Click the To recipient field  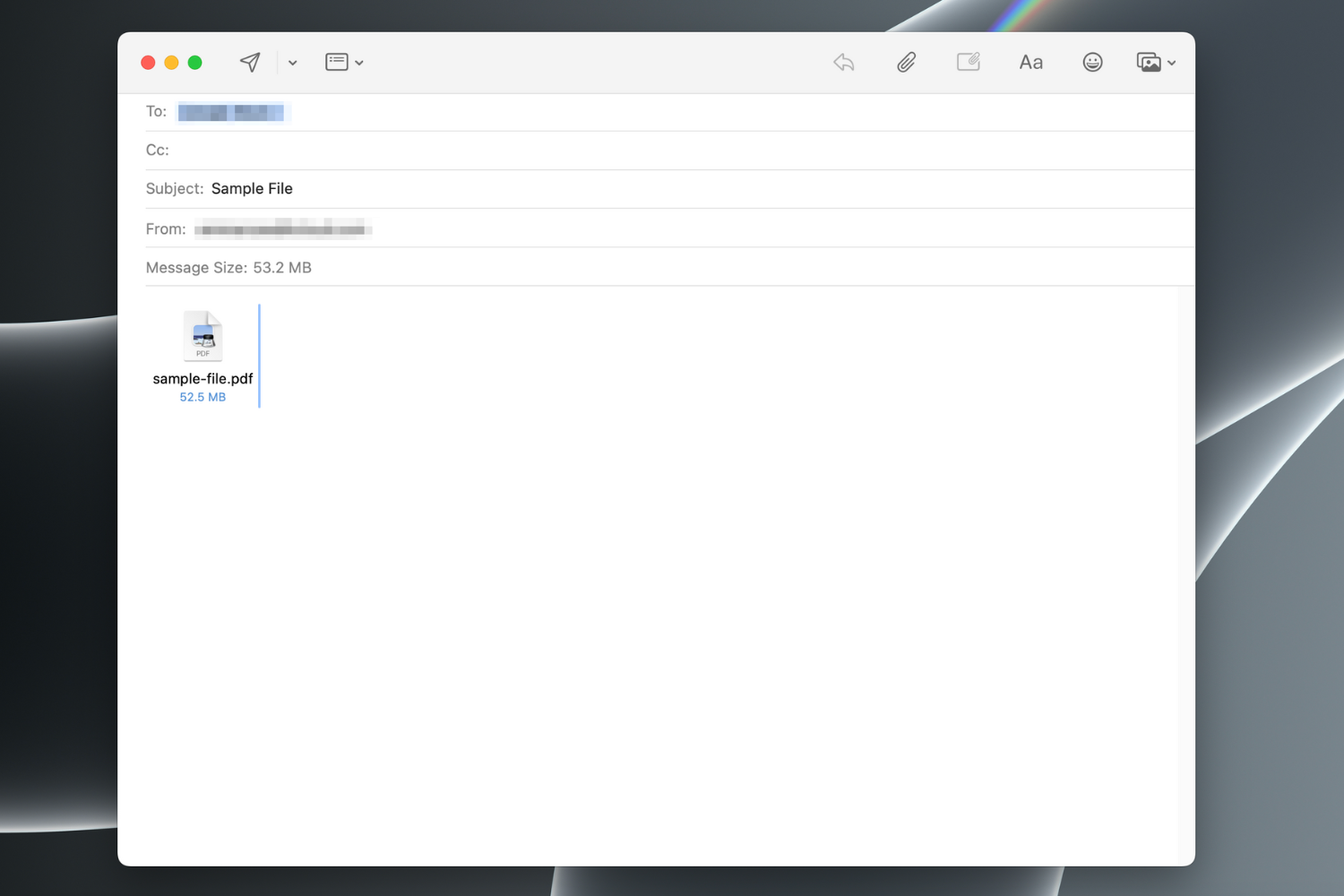click(233, 111)
